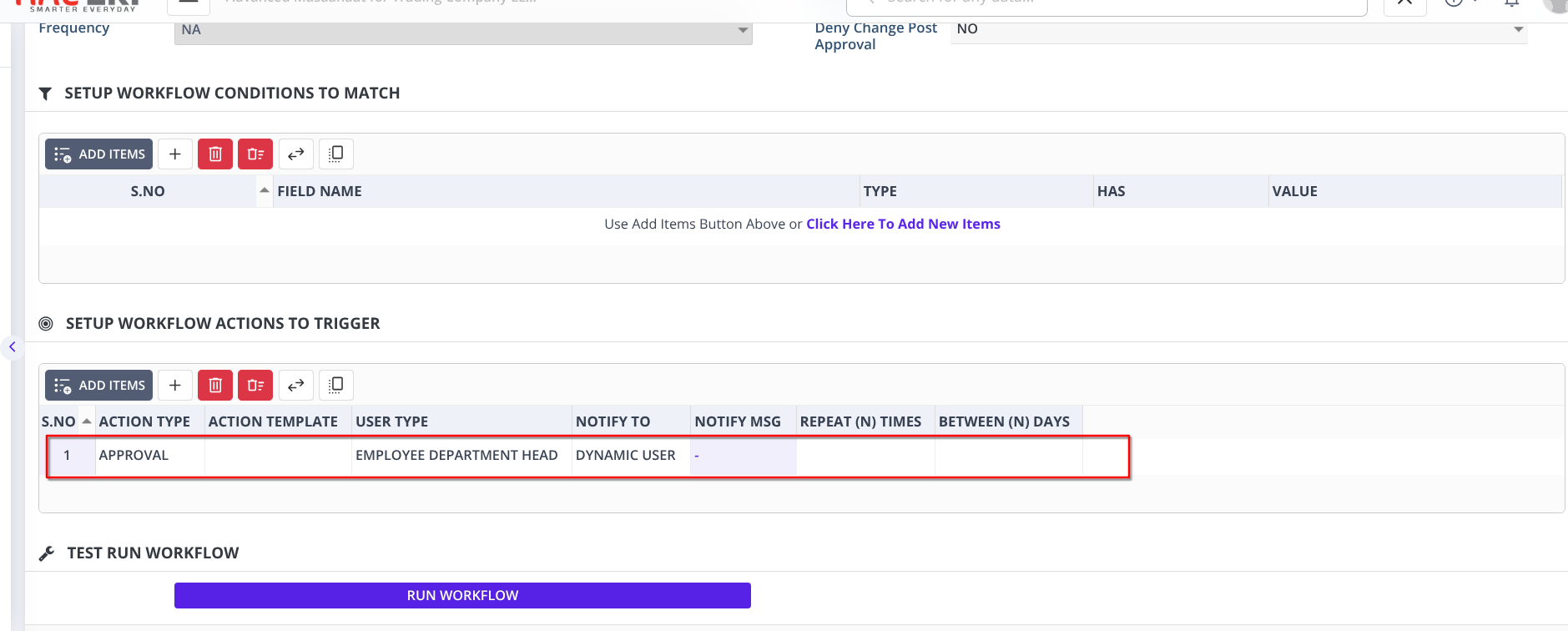Click copy rows icon in actions toolbar
1568x631 pixels.
pos(336,386)
